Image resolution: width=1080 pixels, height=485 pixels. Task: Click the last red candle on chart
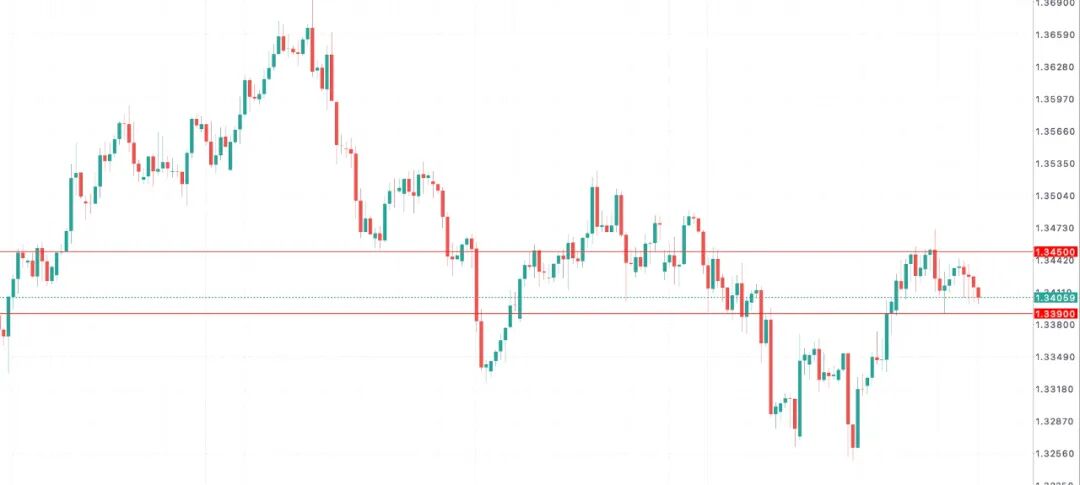(978, 291)
